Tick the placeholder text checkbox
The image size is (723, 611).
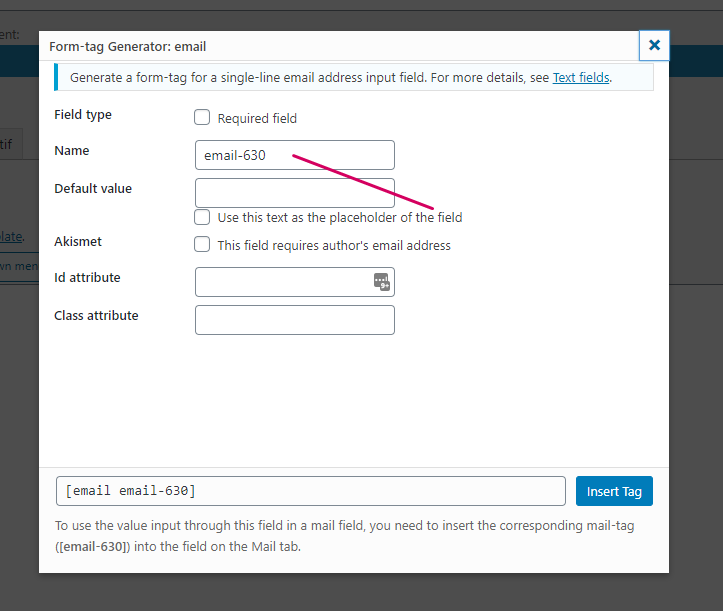[202, 217]
